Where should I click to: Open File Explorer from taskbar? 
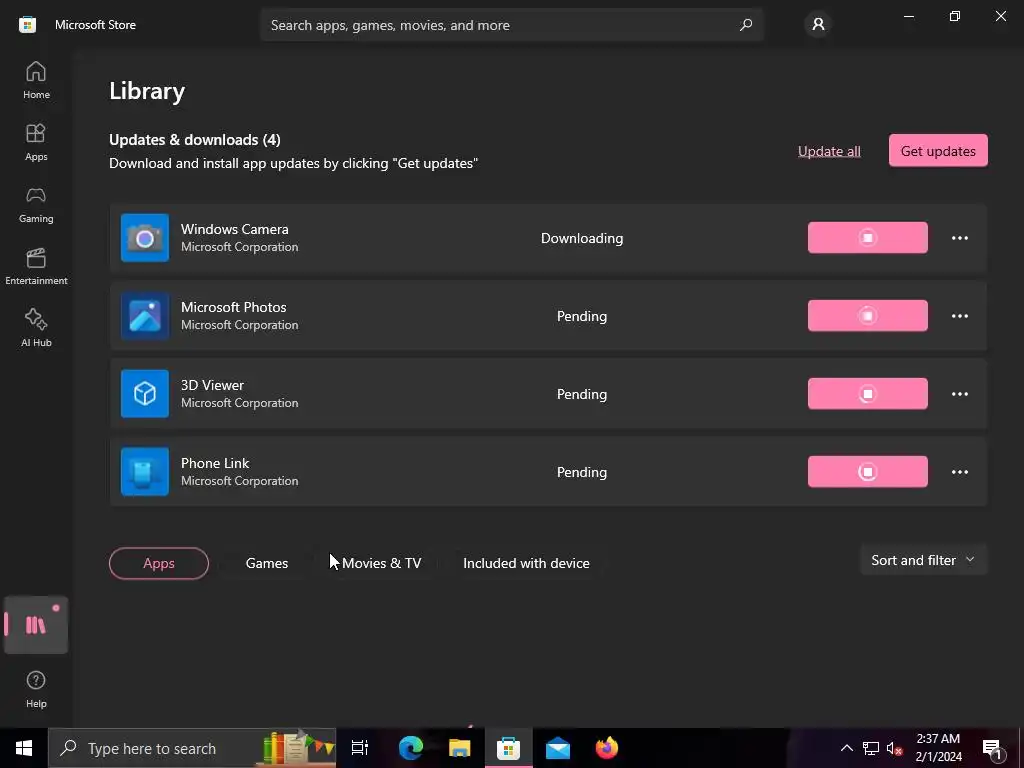[460, 748]
